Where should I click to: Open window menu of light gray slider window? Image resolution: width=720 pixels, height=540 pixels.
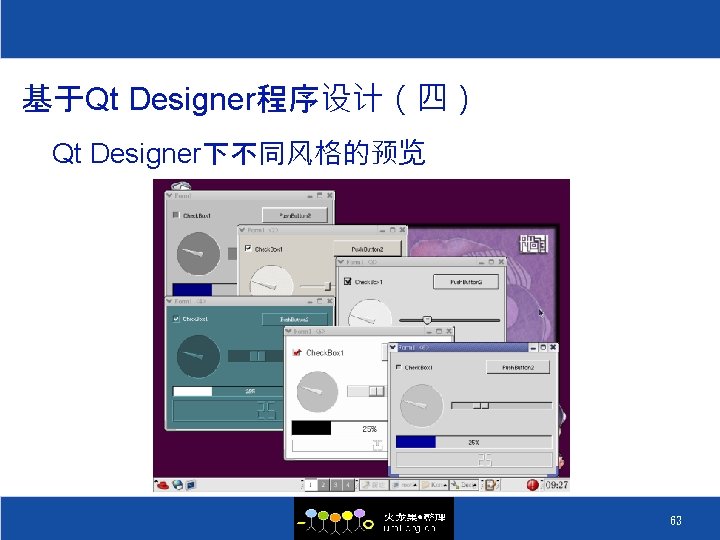(x=341, y=262)
